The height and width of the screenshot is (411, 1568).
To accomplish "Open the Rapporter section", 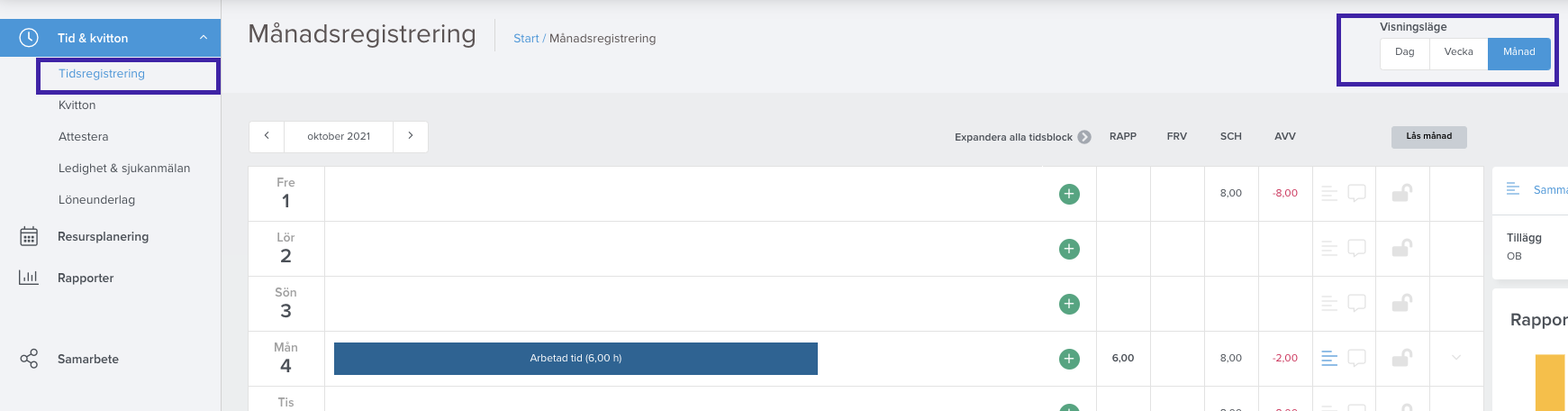I will click(86, 279).
